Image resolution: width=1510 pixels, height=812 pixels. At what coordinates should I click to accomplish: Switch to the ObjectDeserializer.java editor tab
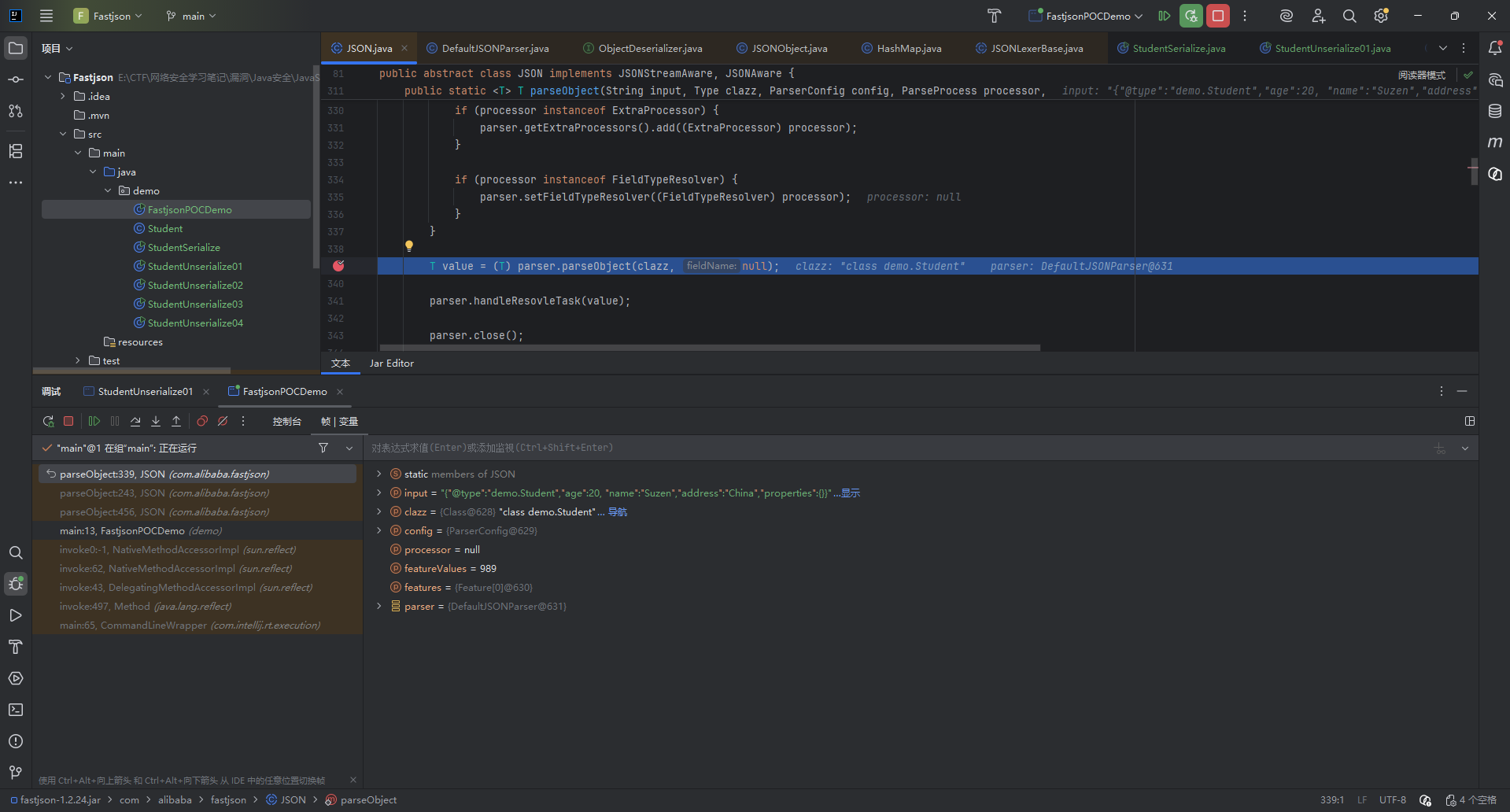coord(643,49)
